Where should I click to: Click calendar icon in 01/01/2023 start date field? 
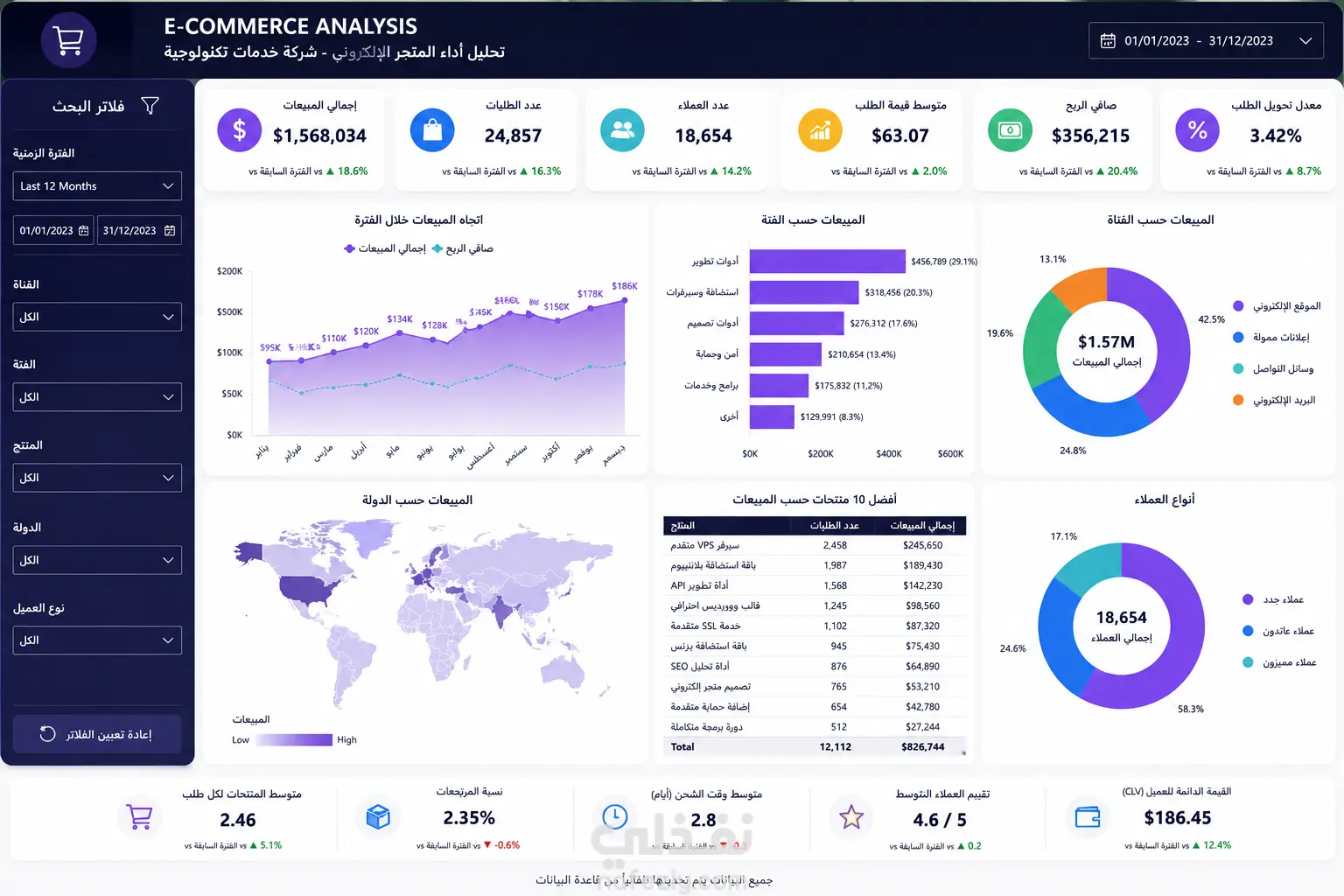pyautogui.click(x=84, y=231)
